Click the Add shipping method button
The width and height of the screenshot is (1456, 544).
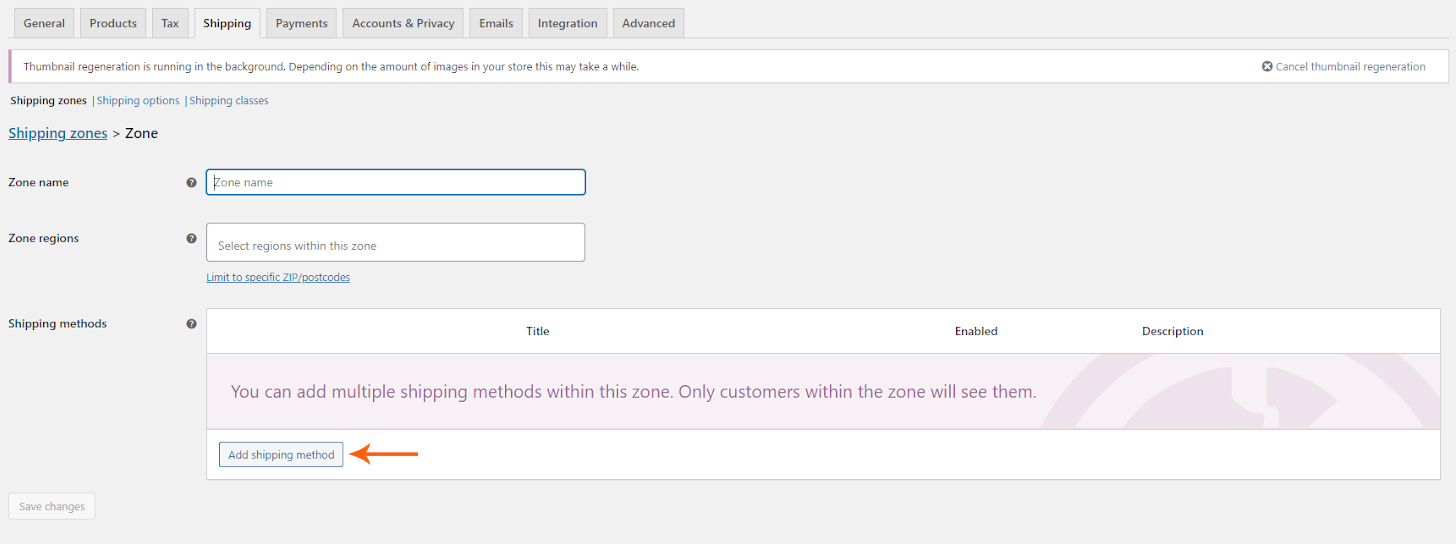click(281, 455)
